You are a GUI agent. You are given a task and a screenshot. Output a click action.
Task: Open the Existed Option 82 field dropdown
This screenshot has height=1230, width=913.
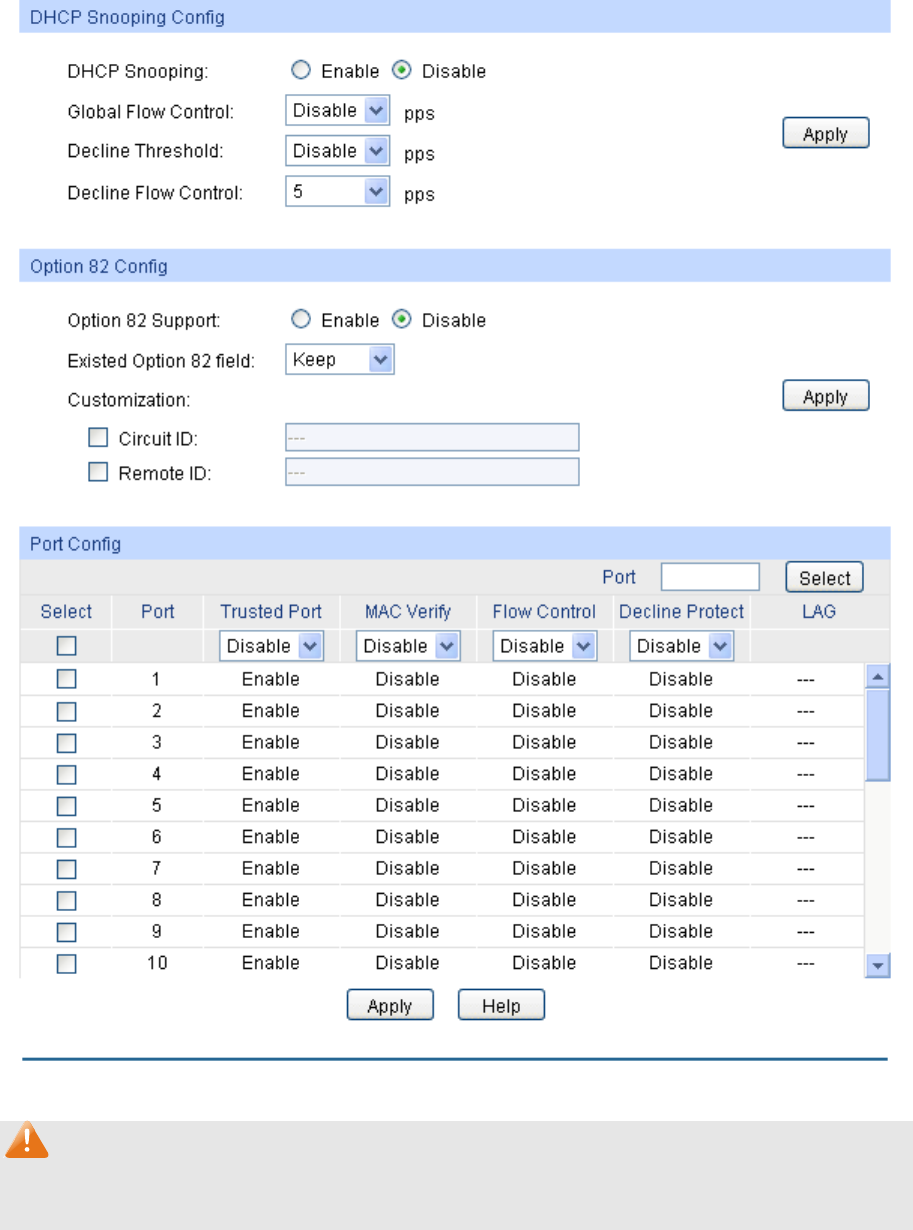340,359
